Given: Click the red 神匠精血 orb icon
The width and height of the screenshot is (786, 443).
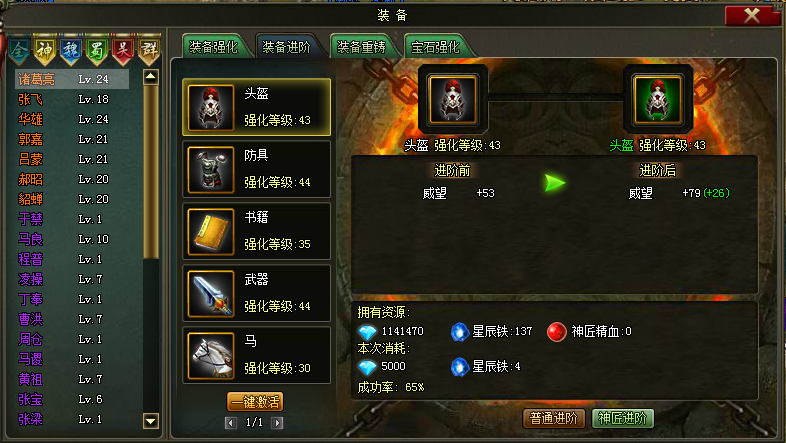Looking at the screenshot, I should point(556,332).
